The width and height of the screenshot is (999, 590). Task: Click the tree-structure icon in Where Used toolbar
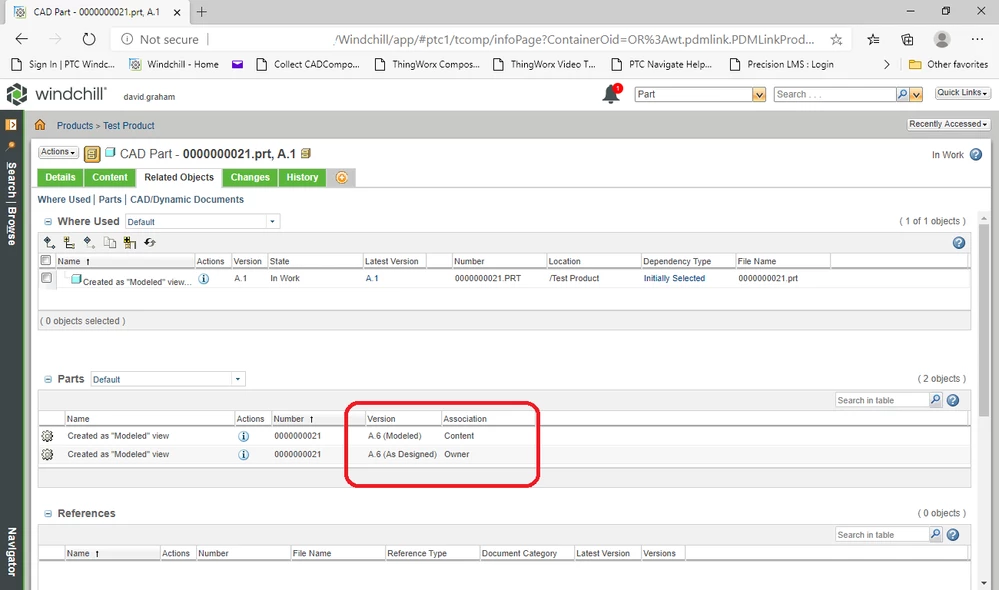69,242
